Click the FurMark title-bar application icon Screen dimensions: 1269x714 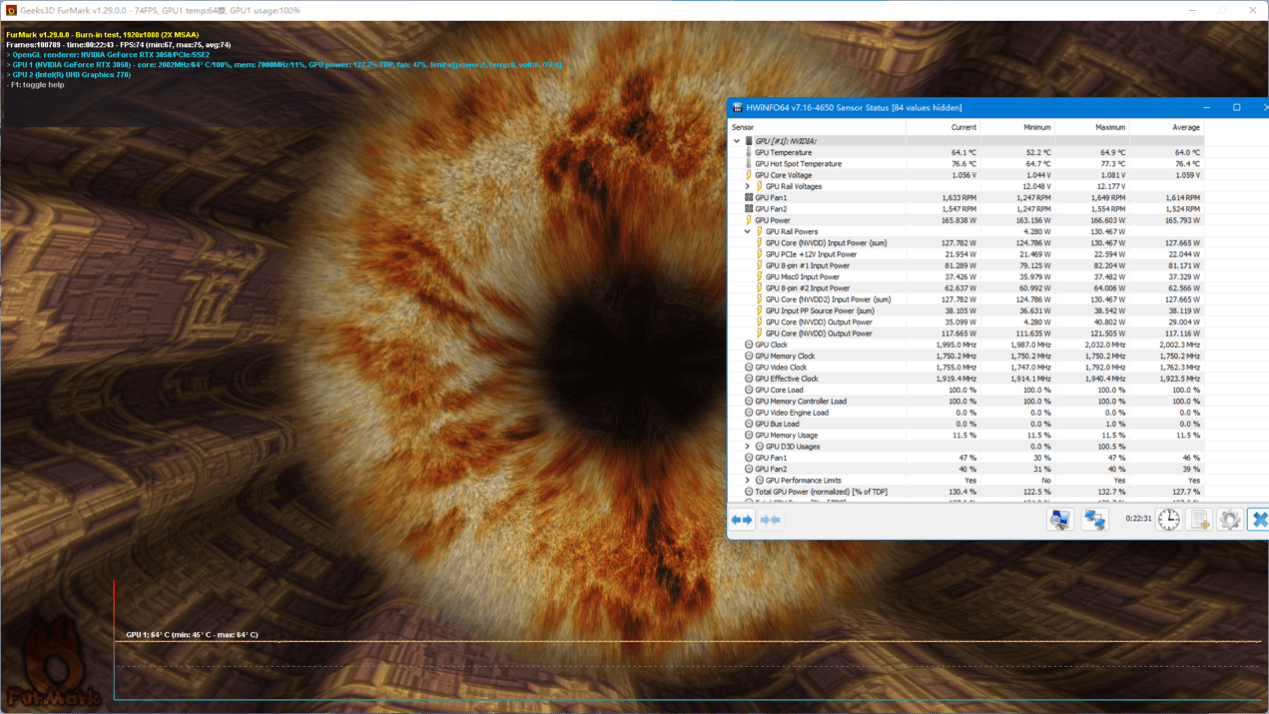point(10,9)
